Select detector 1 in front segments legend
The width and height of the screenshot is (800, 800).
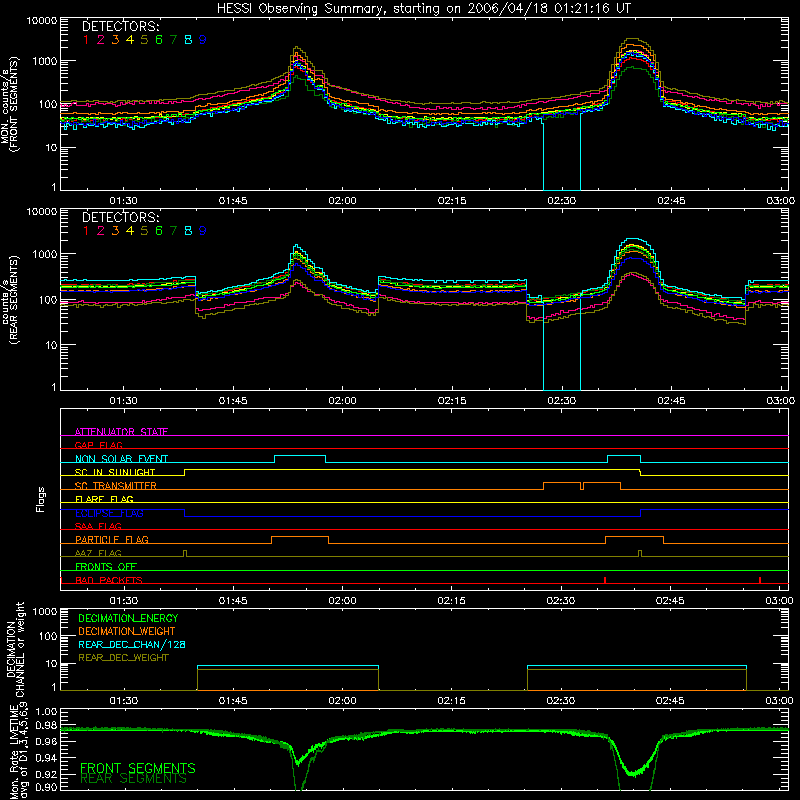point(86,40)
